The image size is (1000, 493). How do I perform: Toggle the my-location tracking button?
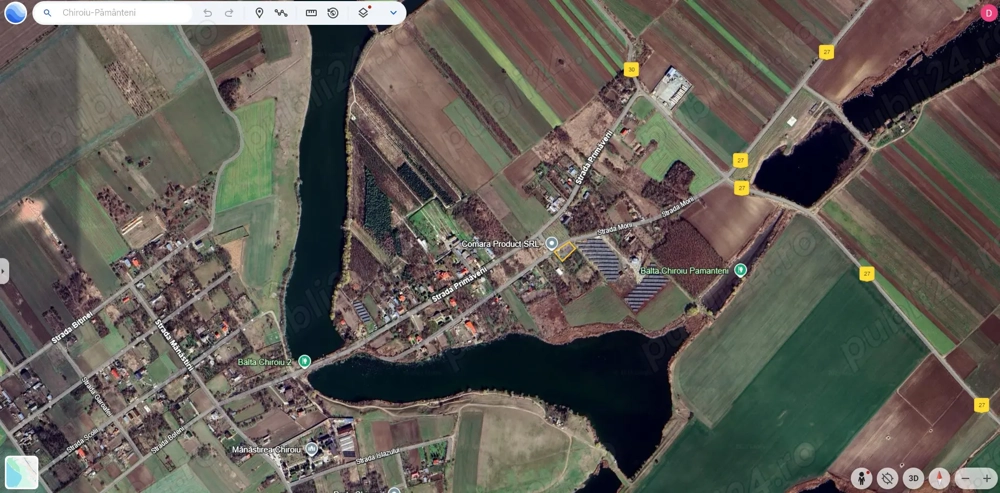[887, 478]
